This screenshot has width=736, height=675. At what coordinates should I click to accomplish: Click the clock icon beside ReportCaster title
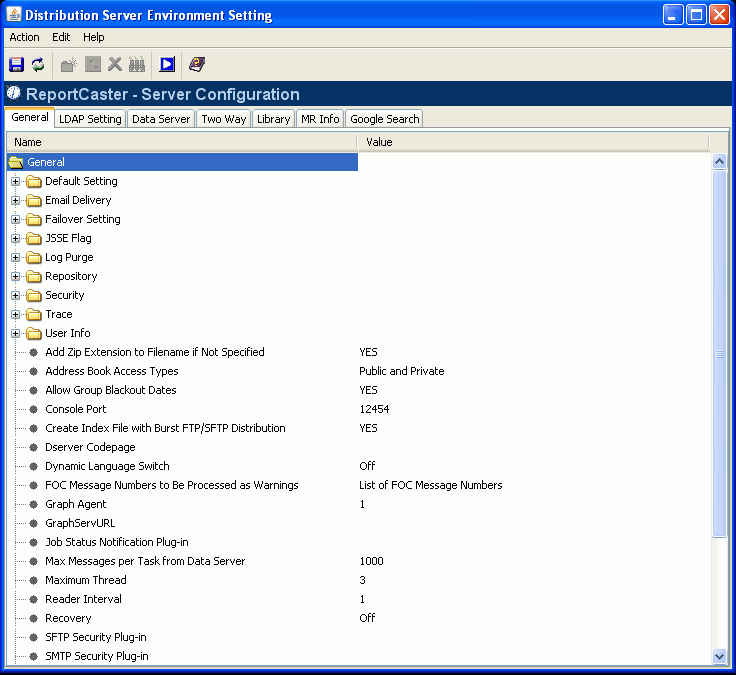14,93
